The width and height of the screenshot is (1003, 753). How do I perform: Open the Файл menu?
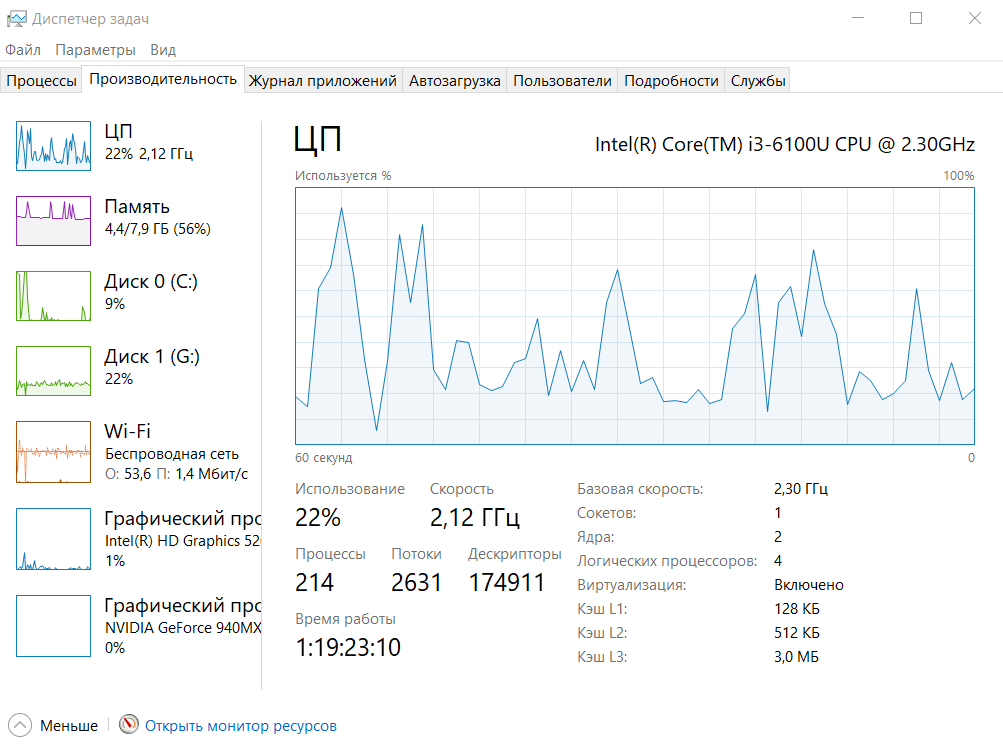point(23,49)
